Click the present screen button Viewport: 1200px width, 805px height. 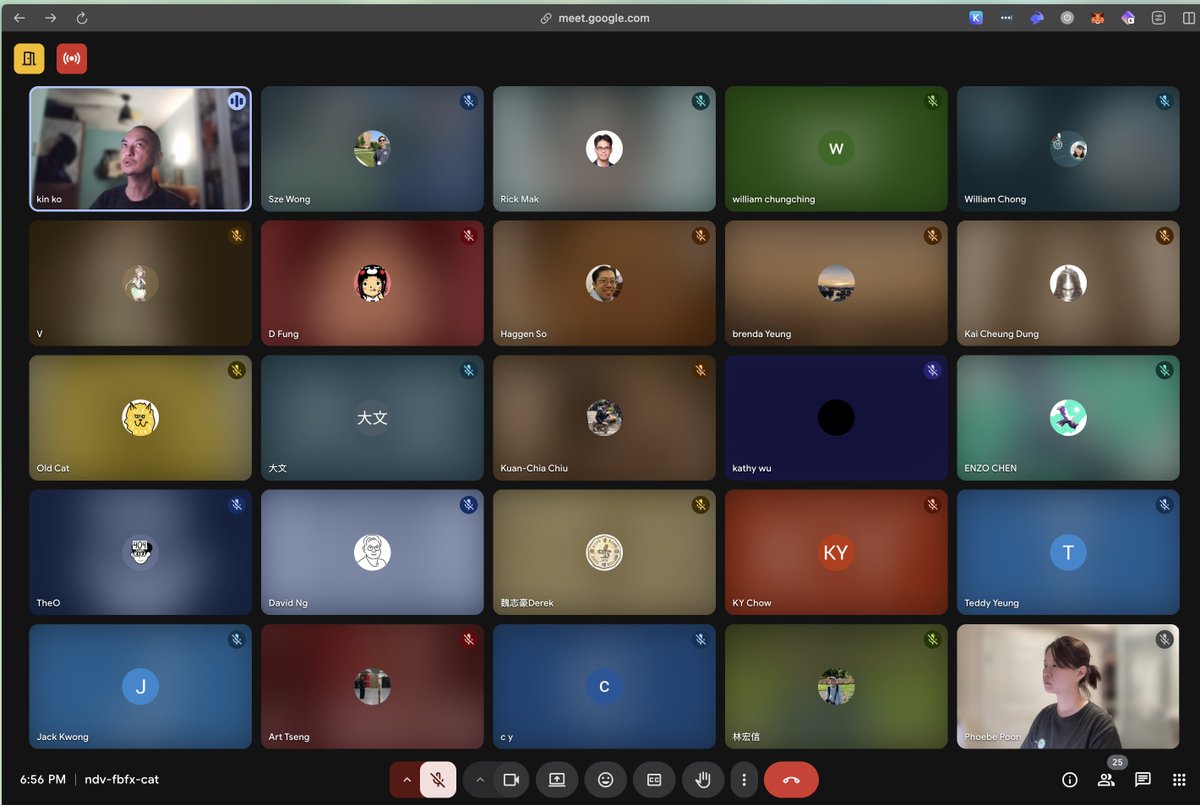(557, 780)
